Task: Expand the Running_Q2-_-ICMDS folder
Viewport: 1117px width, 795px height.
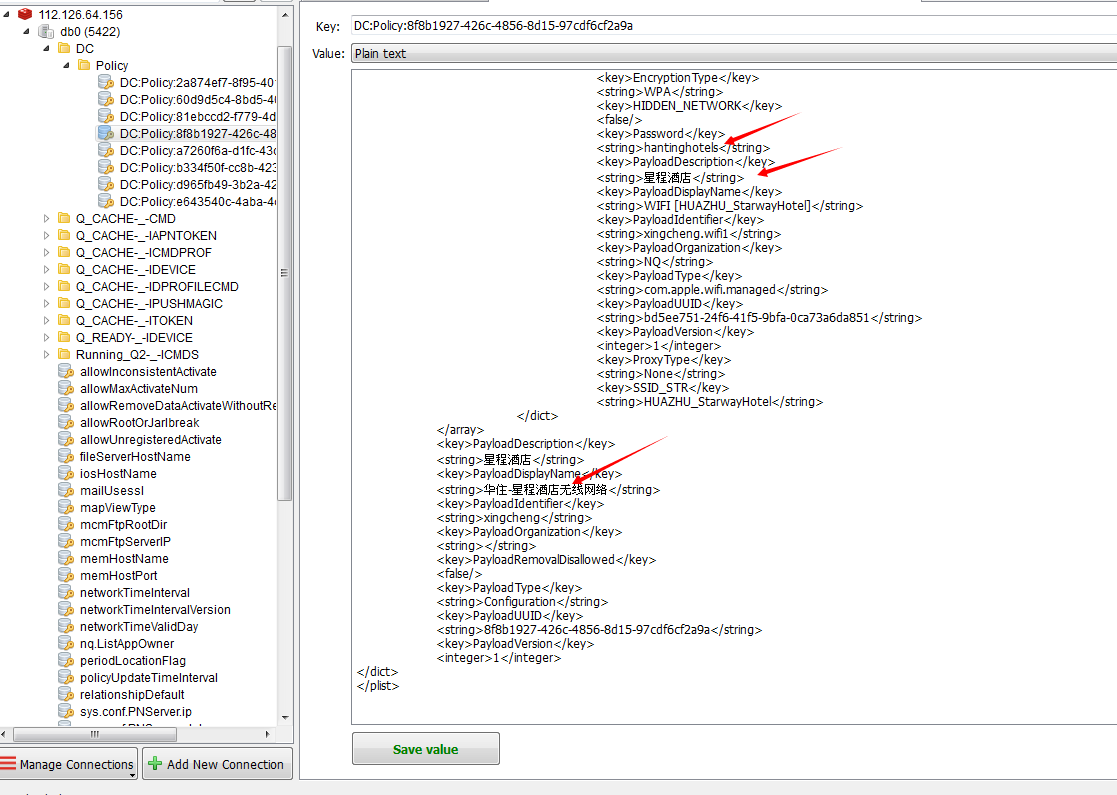Action: (x=46, y=354)
